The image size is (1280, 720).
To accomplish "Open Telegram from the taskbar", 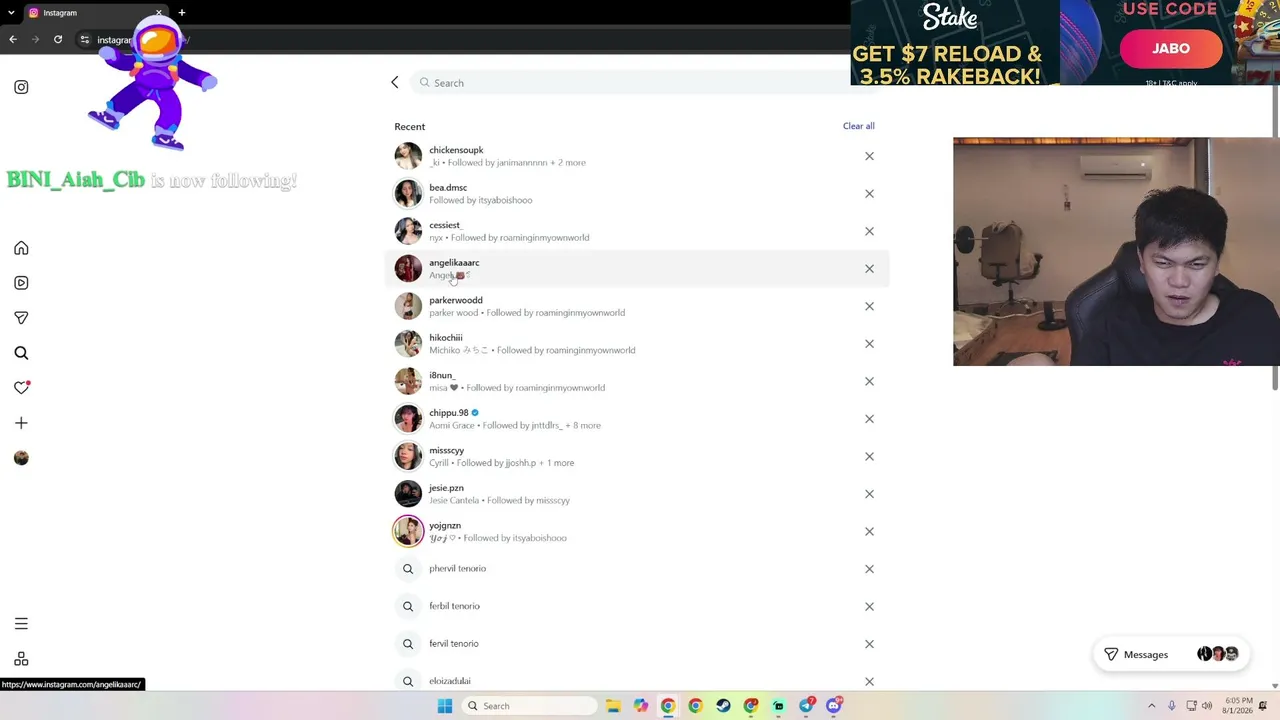I will point(806,706).
